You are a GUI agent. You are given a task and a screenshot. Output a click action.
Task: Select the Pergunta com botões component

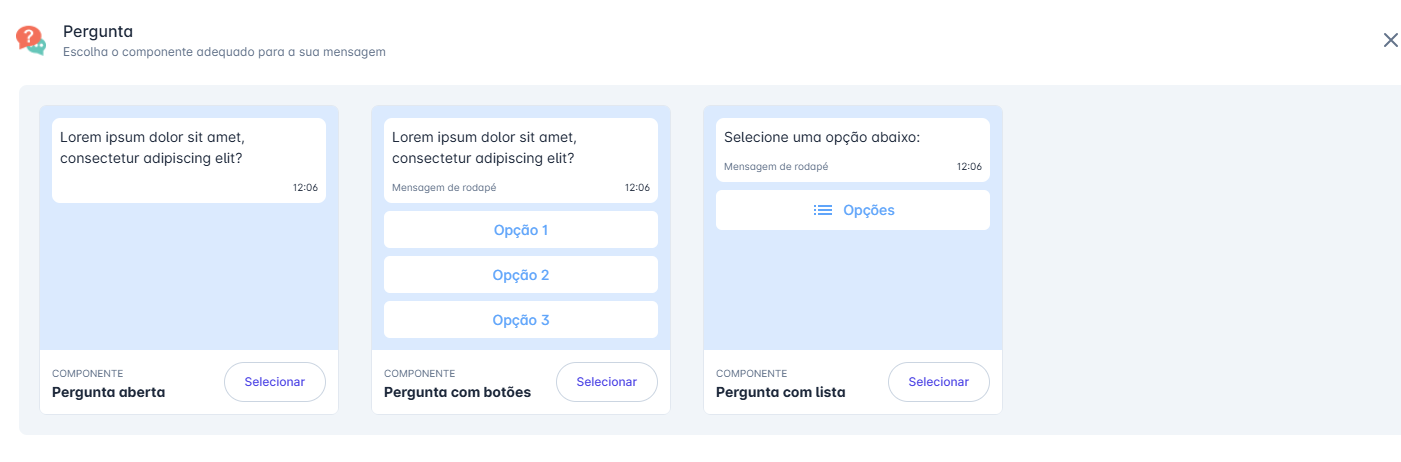tap(607, 382)
